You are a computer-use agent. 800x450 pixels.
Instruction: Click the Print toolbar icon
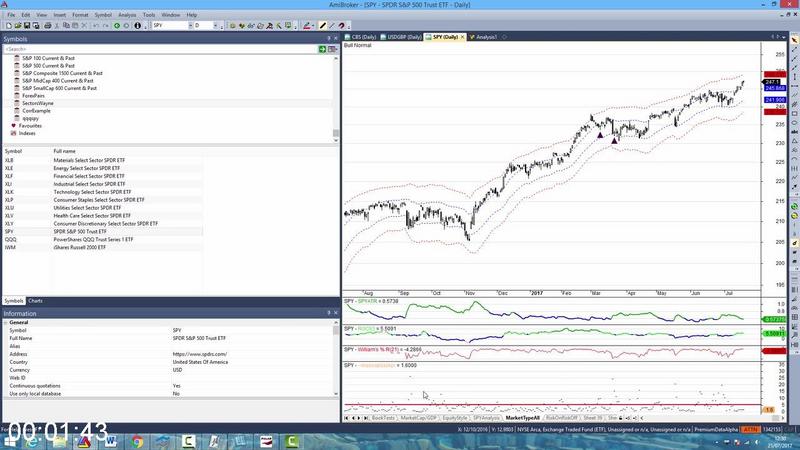[x=47, y=26]
